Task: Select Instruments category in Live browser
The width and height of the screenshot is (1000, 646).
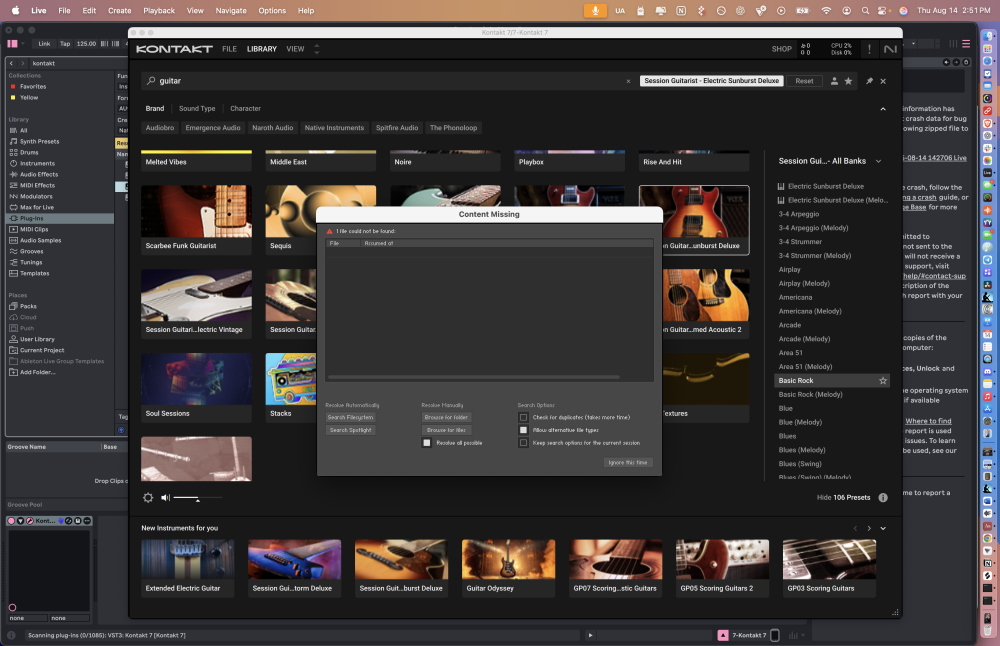Action: click(37, 163)
